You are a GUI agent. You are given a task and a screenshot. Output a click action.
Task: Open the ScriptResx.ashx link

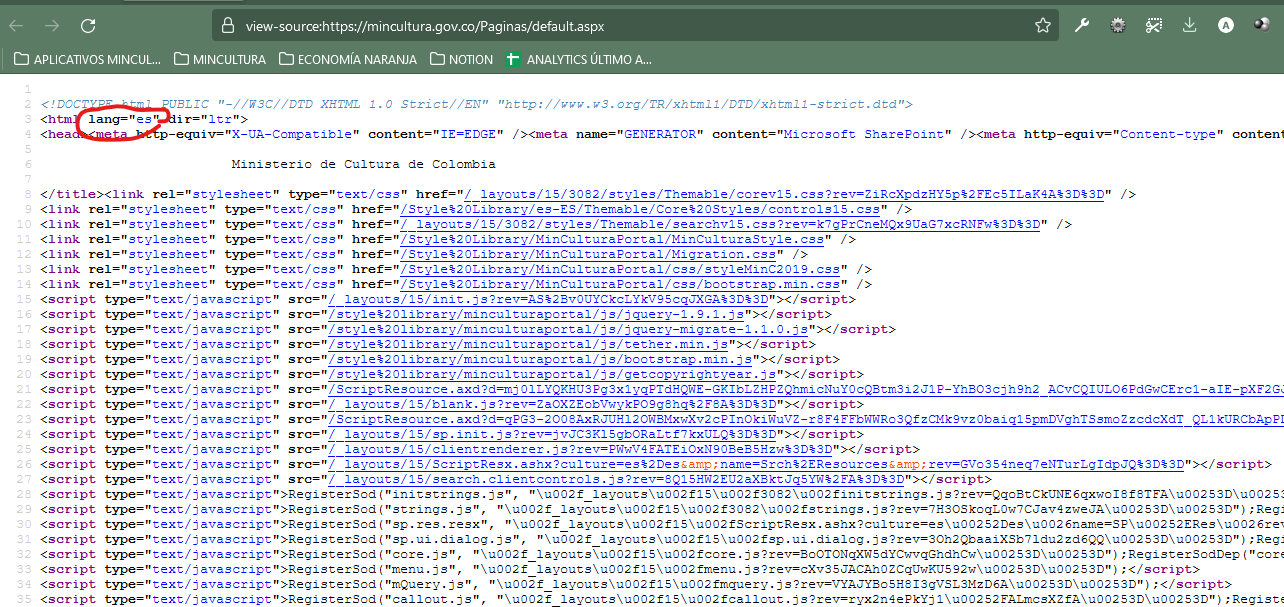(x=755, y=464)
